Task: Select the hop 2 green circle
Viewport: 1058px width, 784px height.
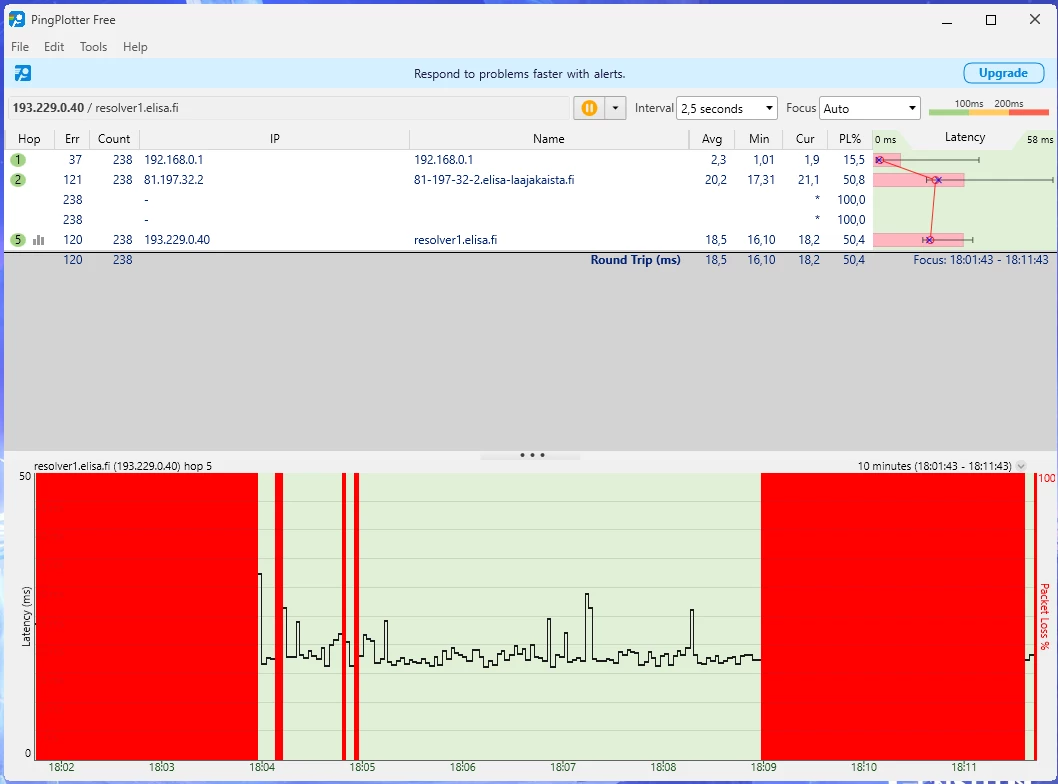Action: 18,180
